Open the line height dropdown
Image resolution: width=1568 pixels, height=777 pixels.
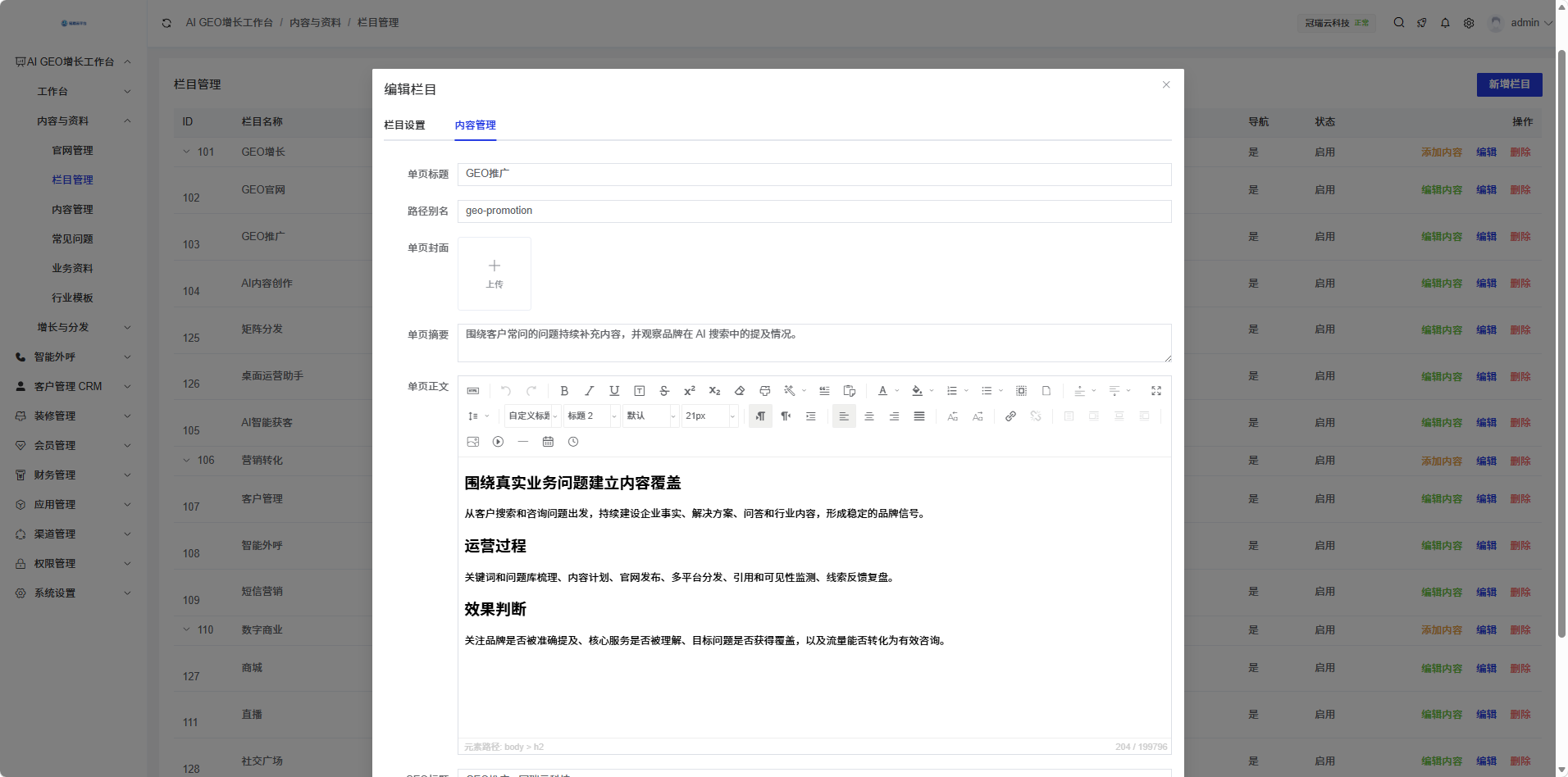pos(478,416)
